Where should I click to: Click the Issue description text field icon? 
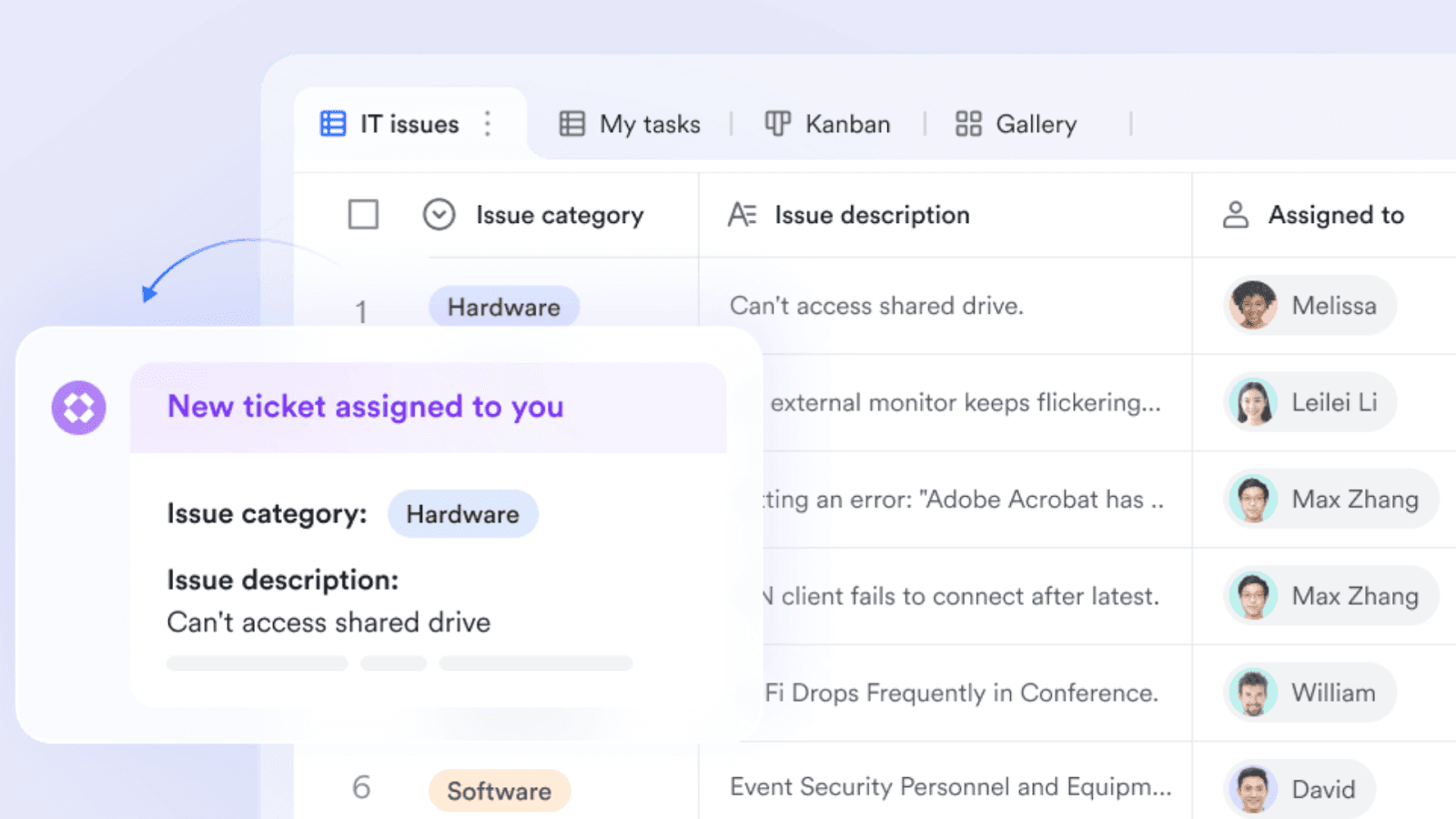point(742,215)
